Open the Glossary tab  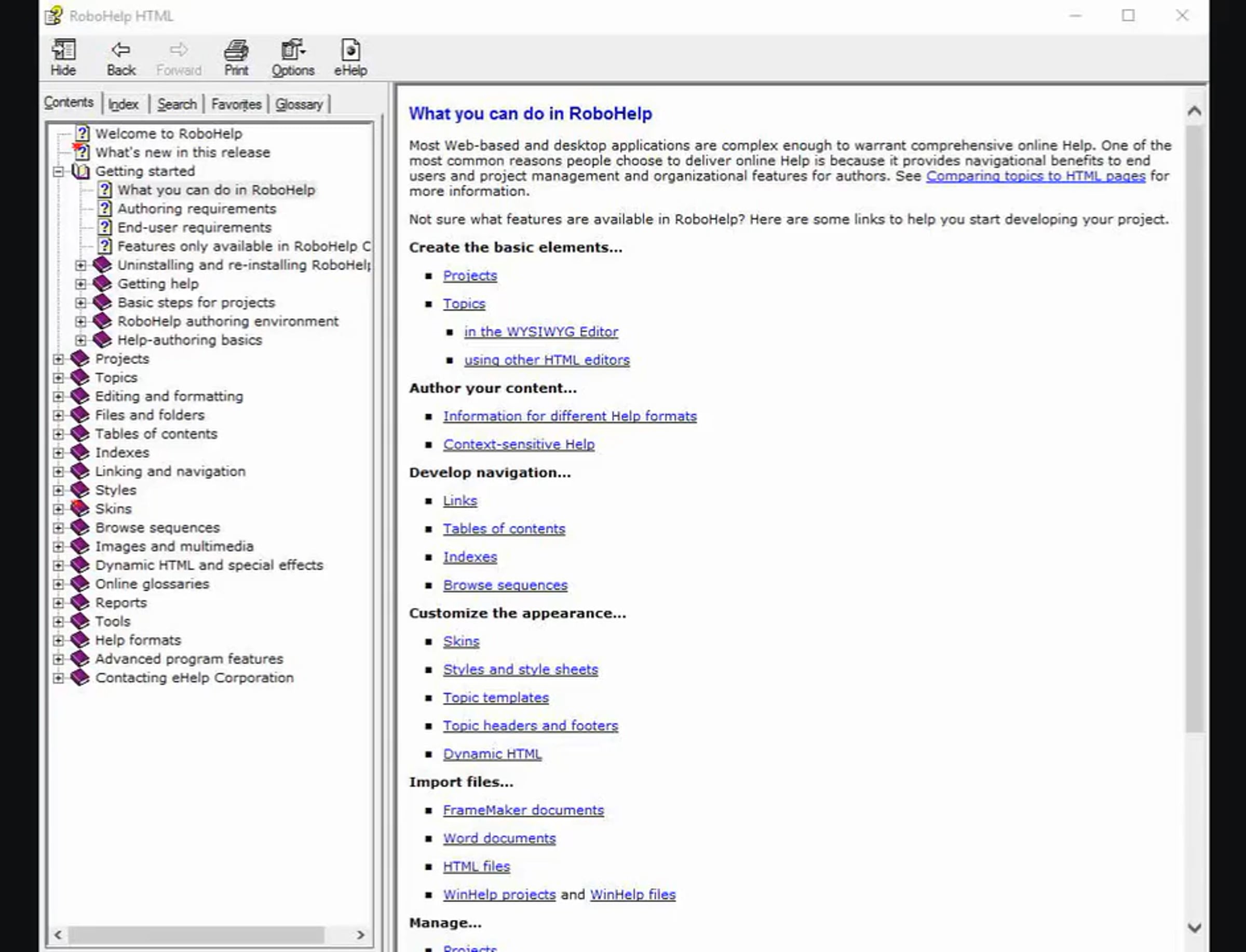(299, 104)
